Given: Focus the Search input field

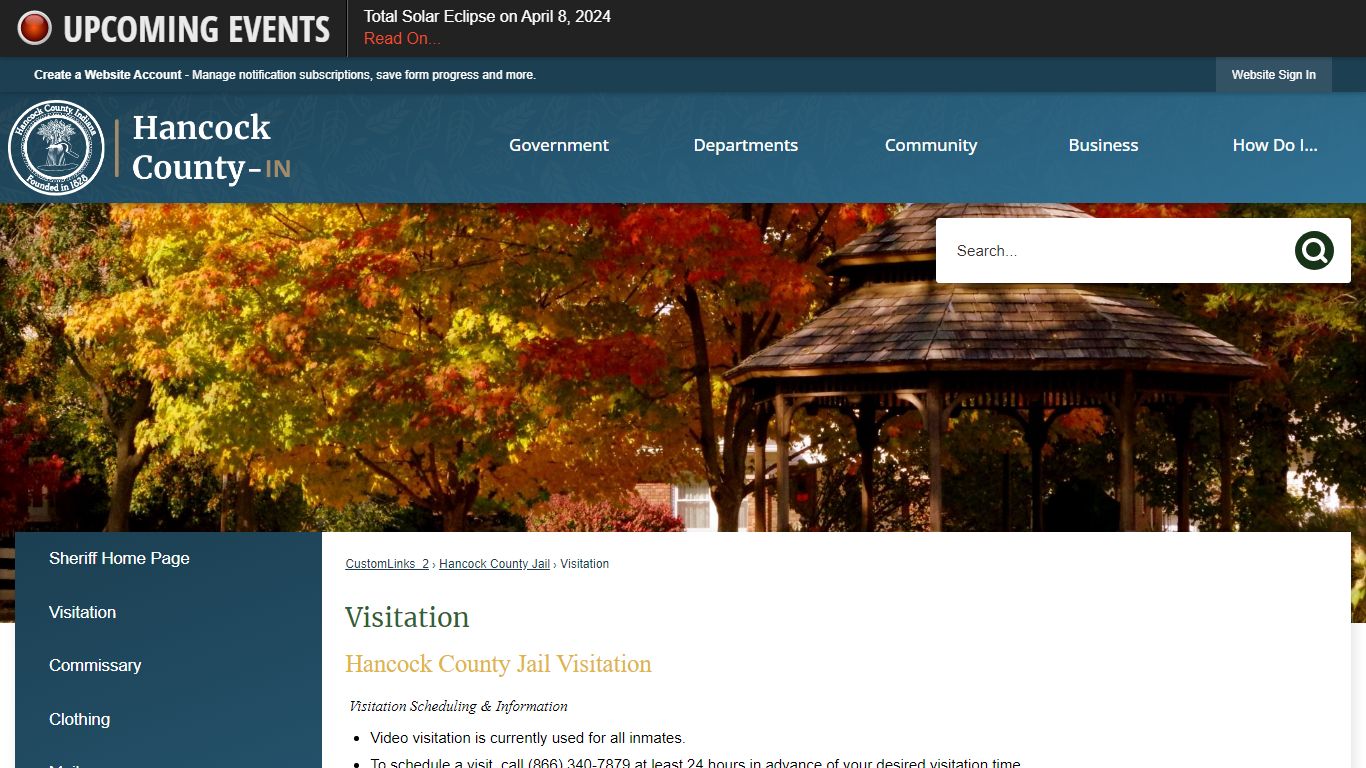Looking at the screenshot, I should coord(1115,251).
